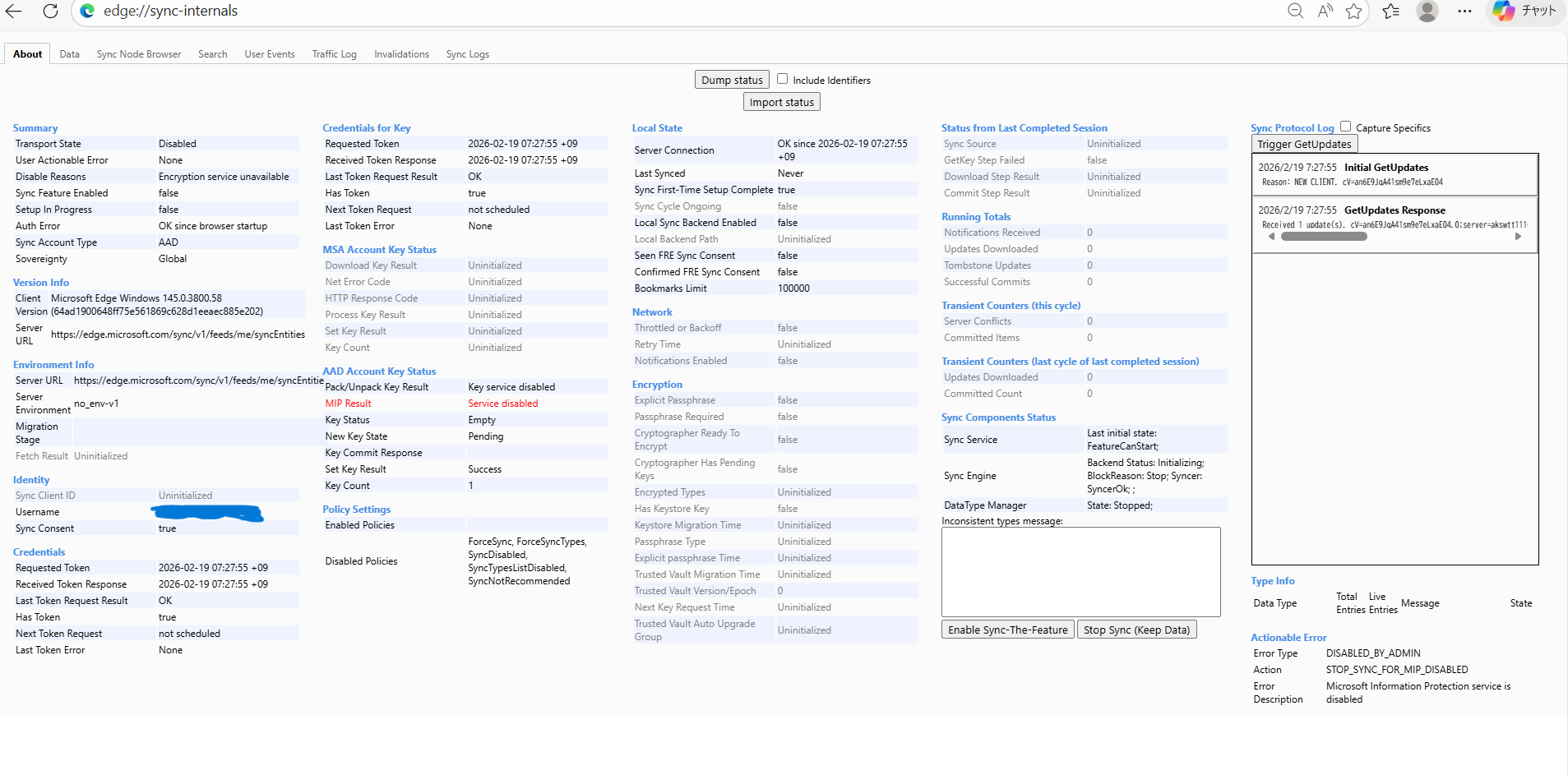The image size is (1568, 775).
Task: Switch to the Search tab
Action: [213, 54]
